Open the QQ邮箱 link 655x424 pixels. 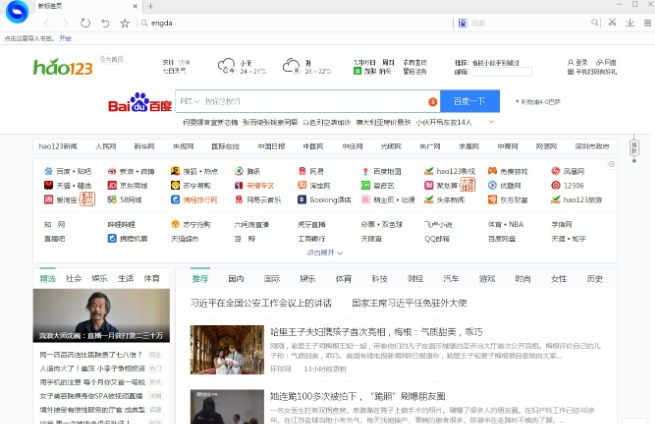pos(437,239)
